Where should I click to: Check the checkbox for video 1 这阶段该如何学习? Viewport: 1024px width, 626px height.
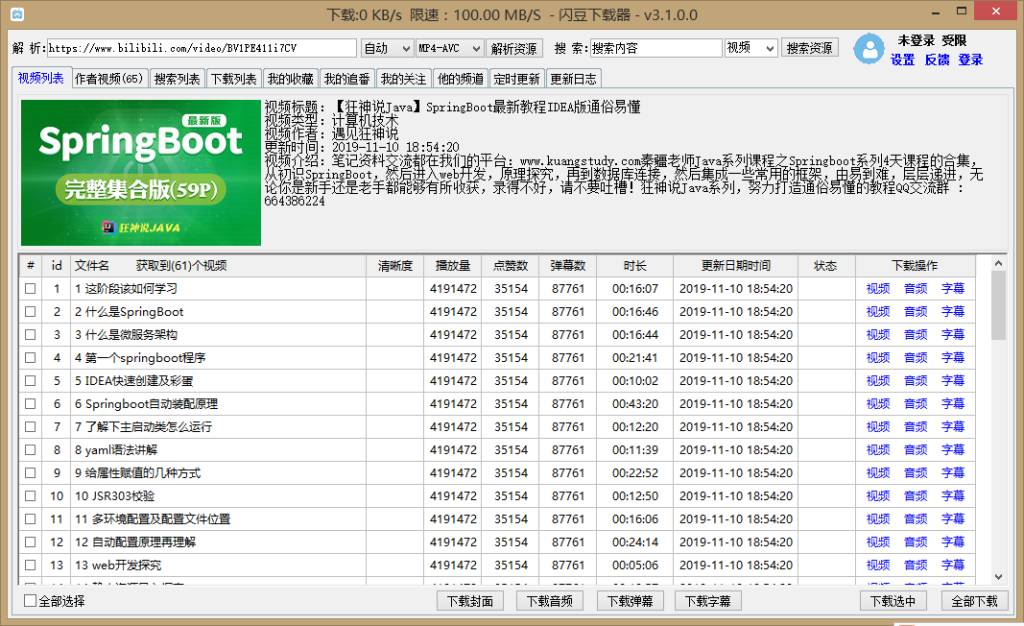click(28, 288)
